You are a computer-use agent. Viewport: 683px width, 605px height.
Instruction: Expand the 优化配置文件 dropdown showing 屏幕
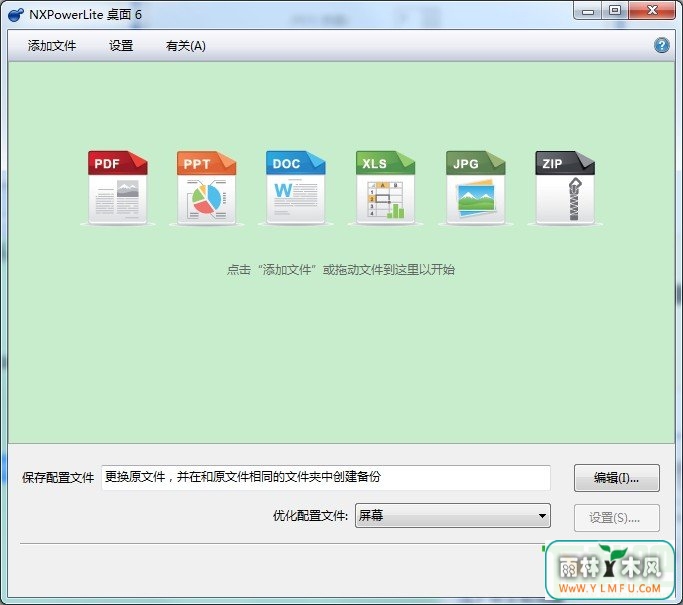pyautogui.click(x=453, y=516)
